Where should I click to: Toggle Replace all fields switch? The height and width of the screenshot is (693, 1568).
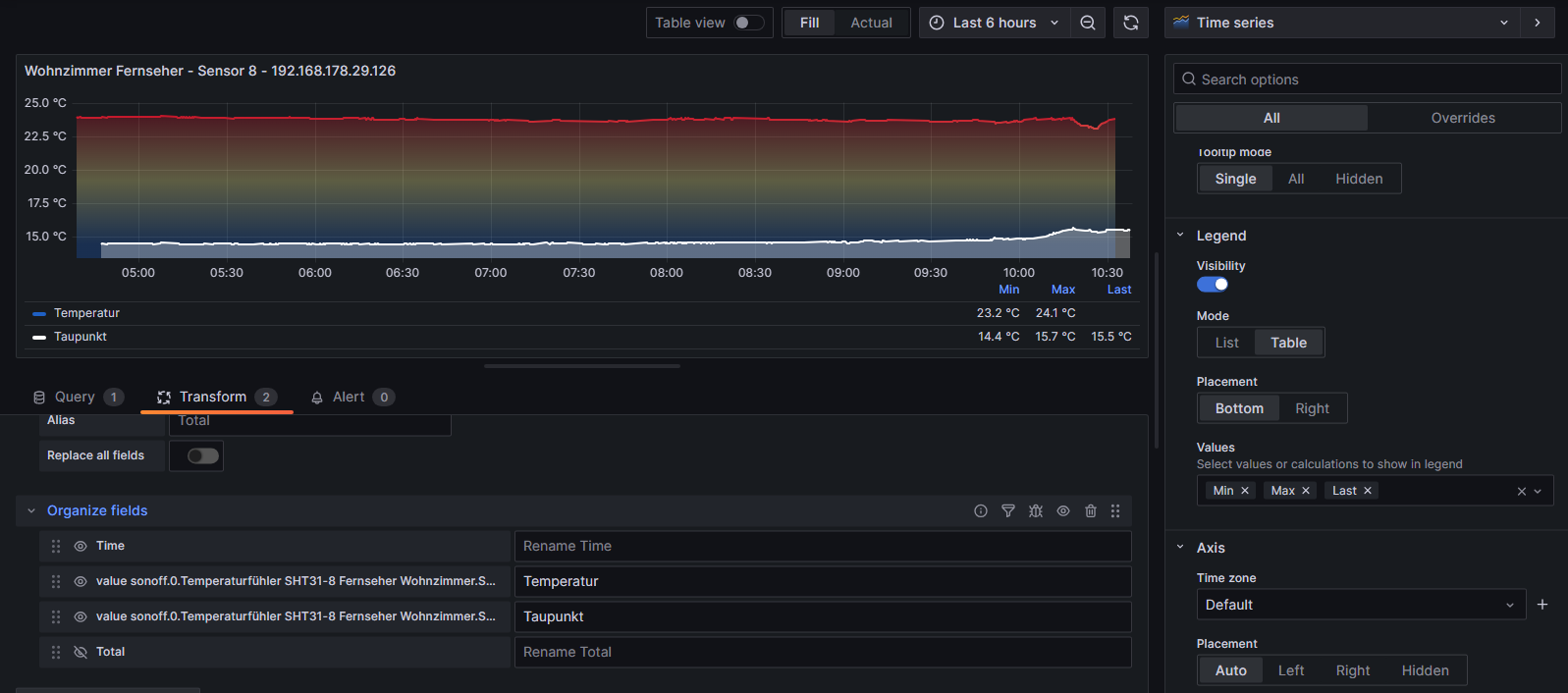click(203, 455)
